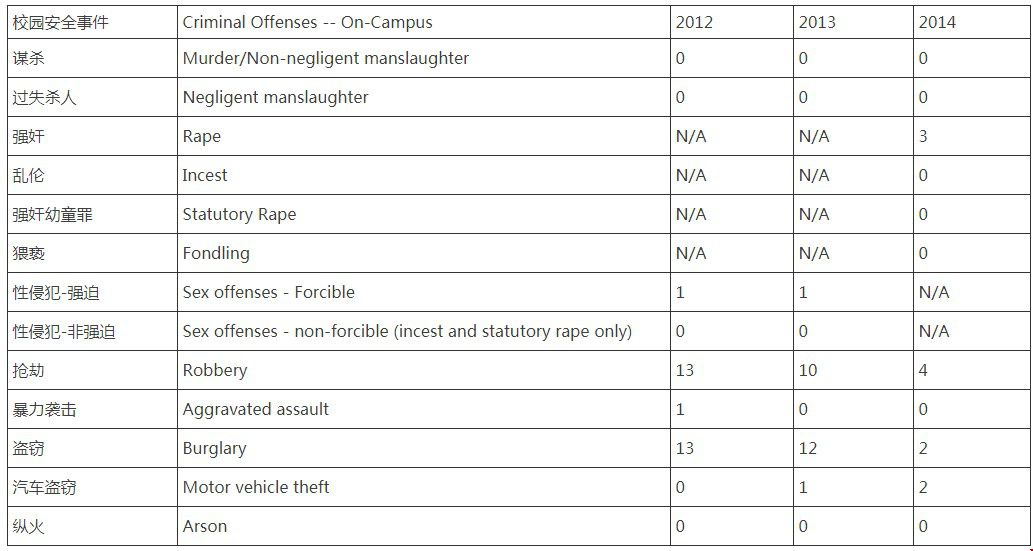1033x551 pixels.
Task: Click the 2014 column header
Action: [x=937, y=22]
